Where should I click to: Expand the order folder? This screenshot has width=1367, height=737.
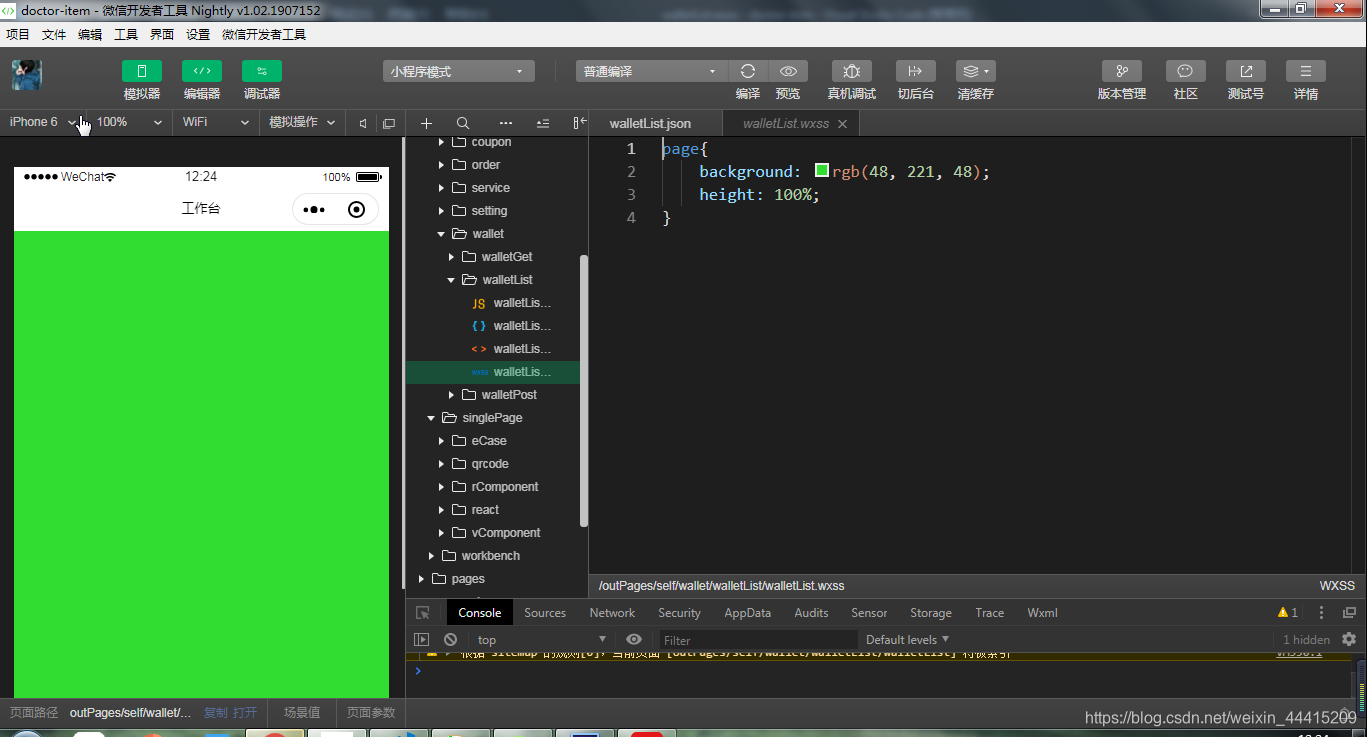point(441,165)
